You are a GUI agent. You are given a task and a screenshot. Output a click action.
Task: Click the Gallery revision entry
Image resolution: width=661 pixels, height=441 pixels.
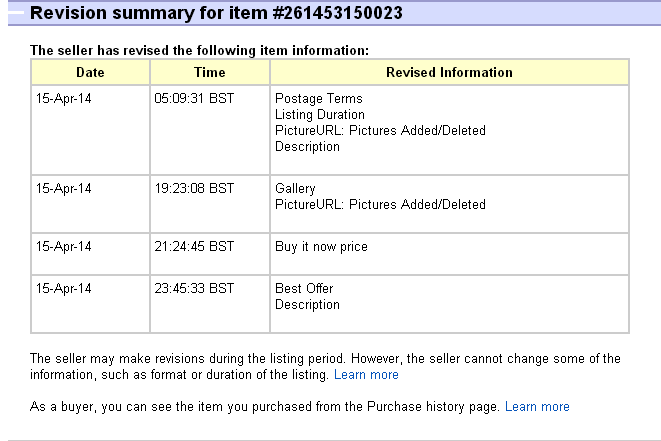(x=295, y=189)
